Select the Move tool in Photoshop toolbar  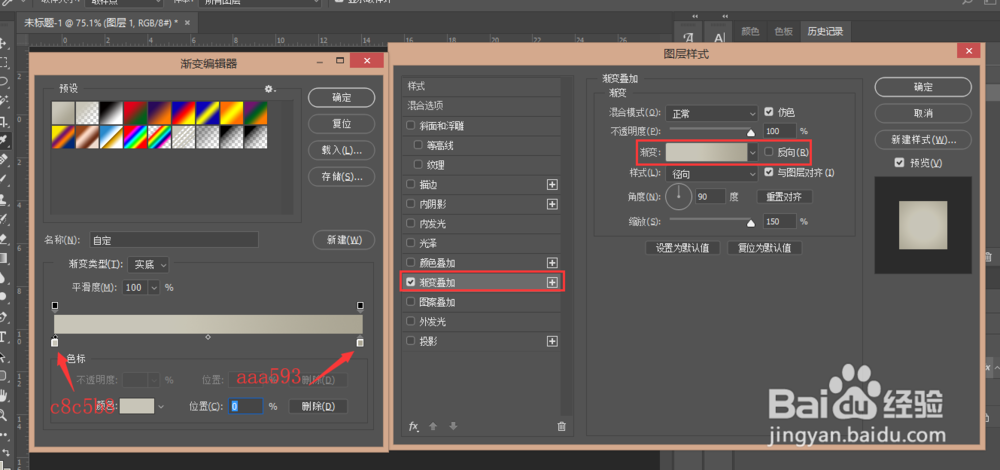pos(3,43)
